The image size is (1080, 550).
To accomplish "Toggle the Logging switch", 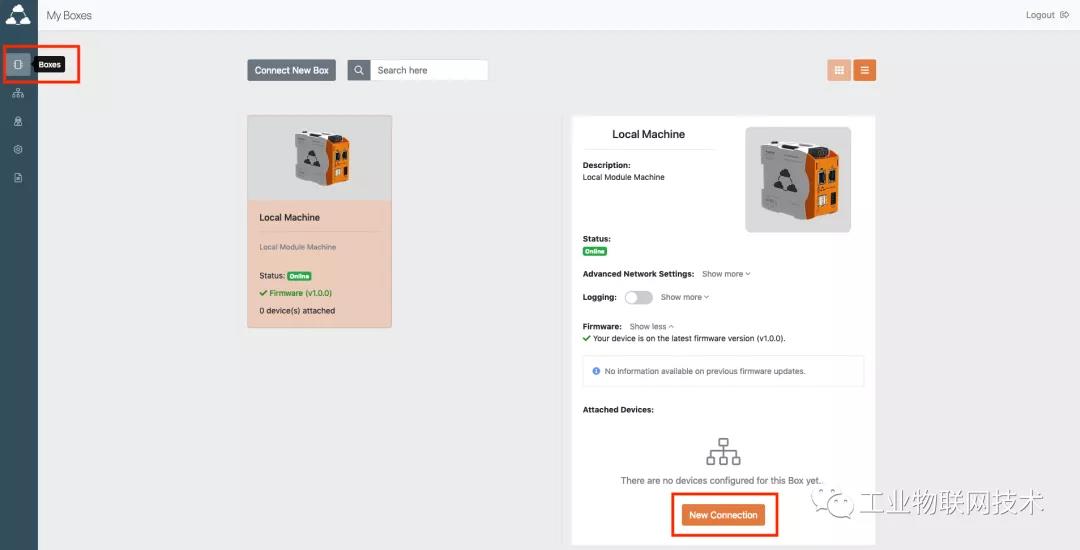I will click(x=638, y=297).
